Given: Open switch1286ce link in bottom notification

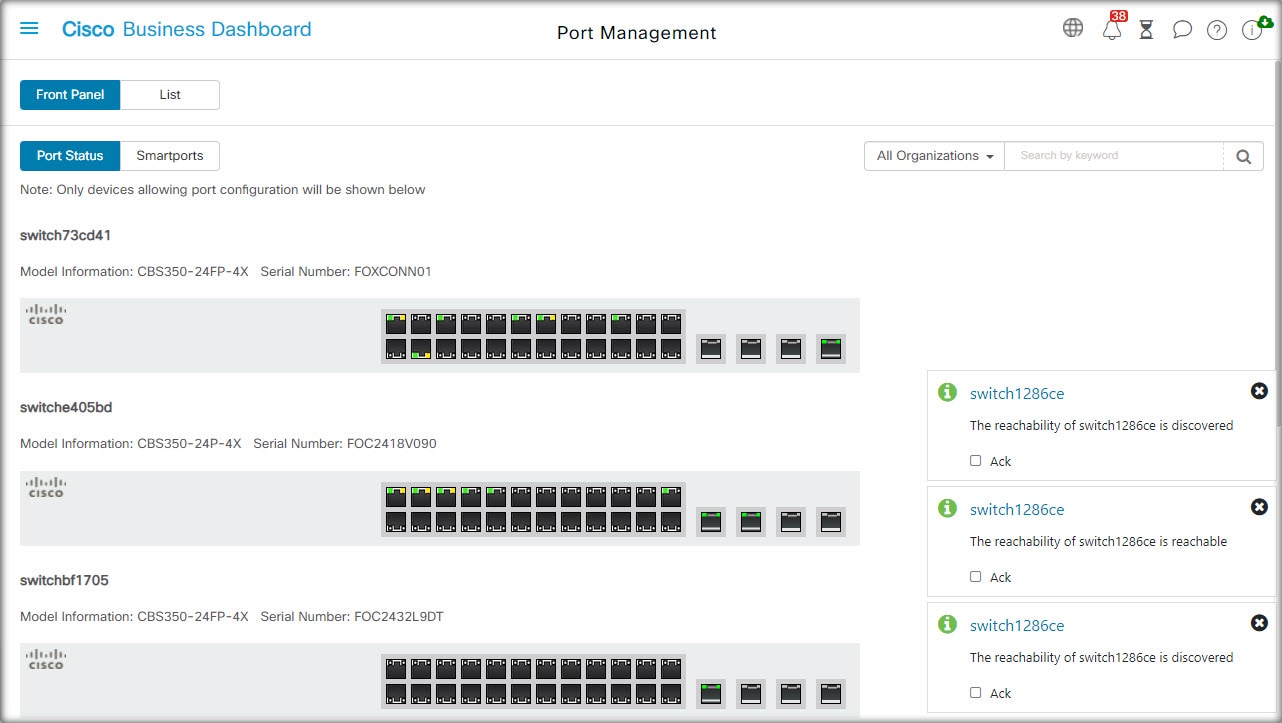Looking at the screenshot, I should click(1017, 626).
